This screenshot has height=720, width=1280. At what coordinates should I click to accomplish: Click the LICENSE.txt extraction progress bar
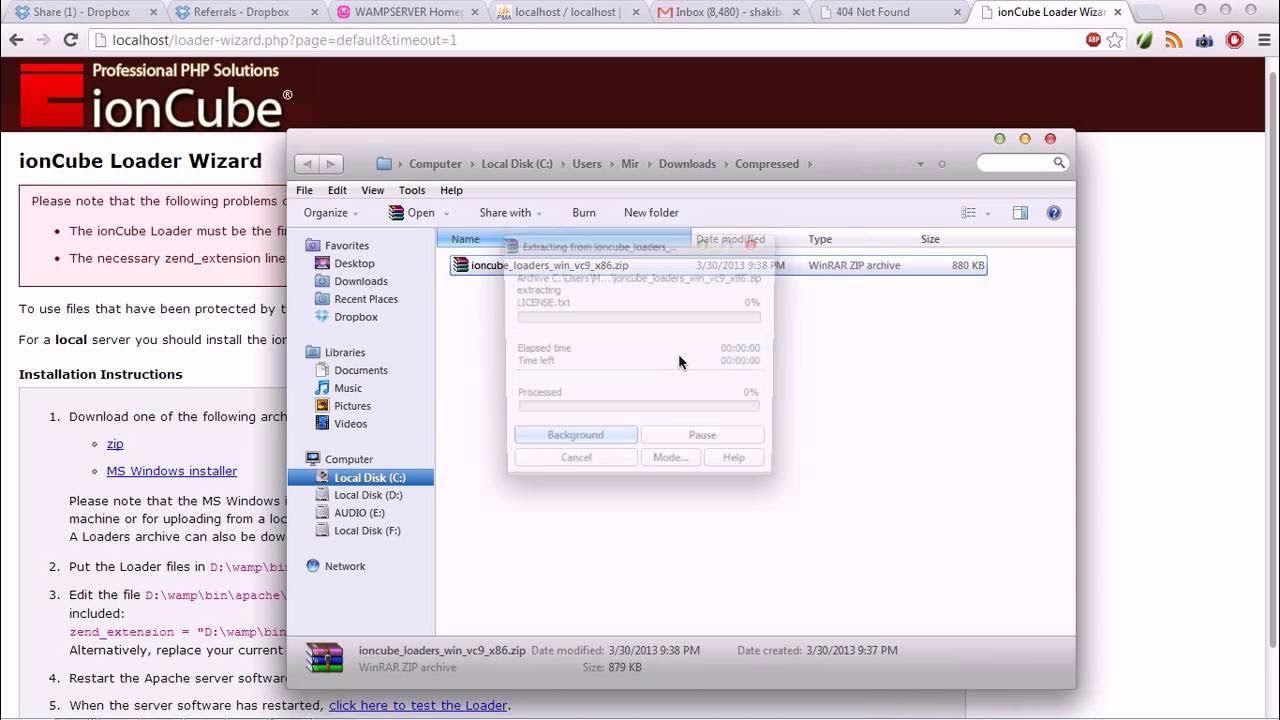pyautogui.click(x=639, y=317)
